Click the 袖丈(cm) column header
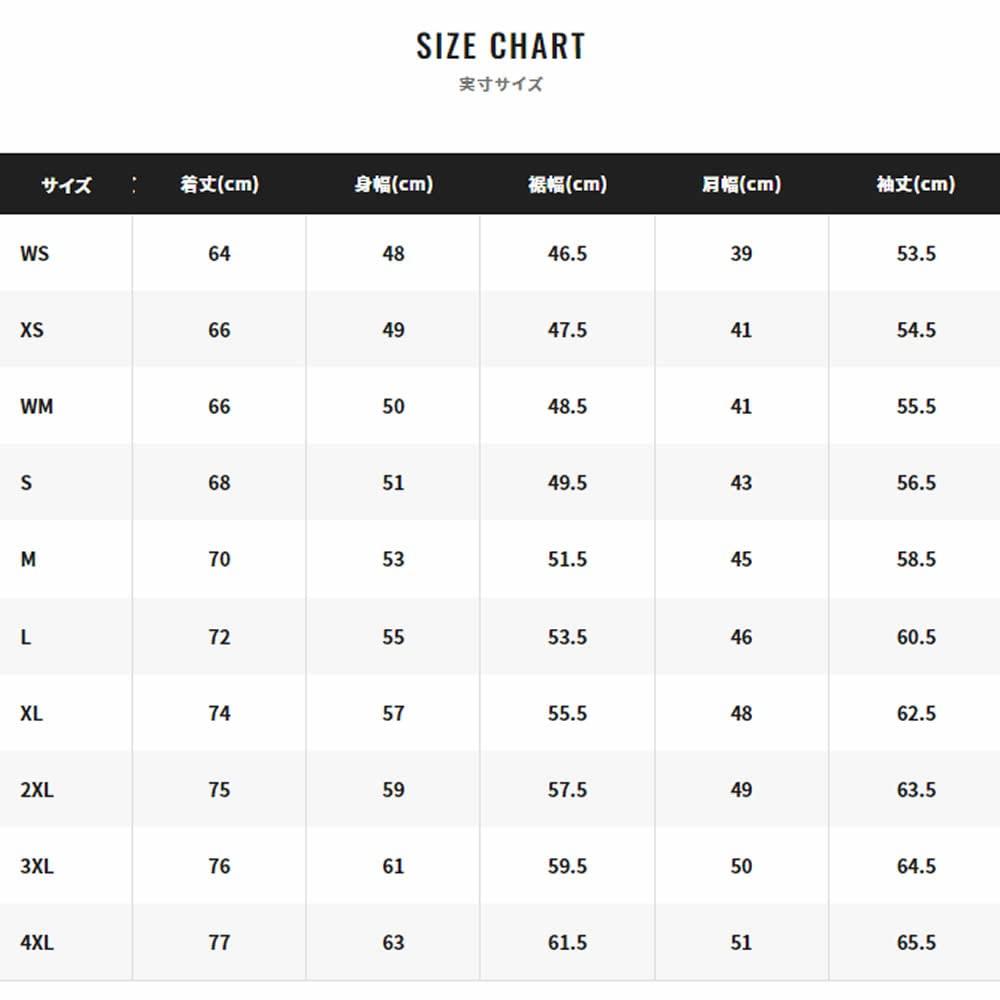1000x1000 pixels. click(x=915, y=184)
